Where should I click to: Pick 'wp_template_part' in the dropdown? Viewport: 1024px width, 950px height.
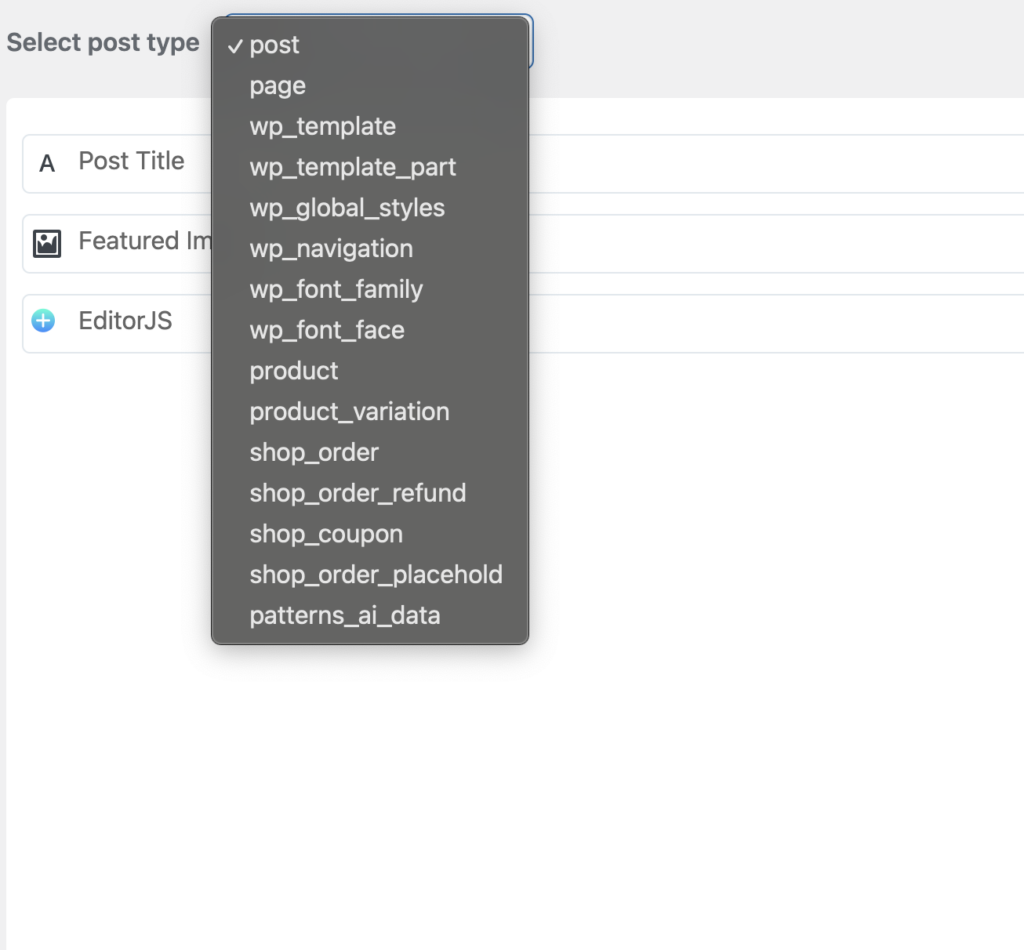pos(352,167)
